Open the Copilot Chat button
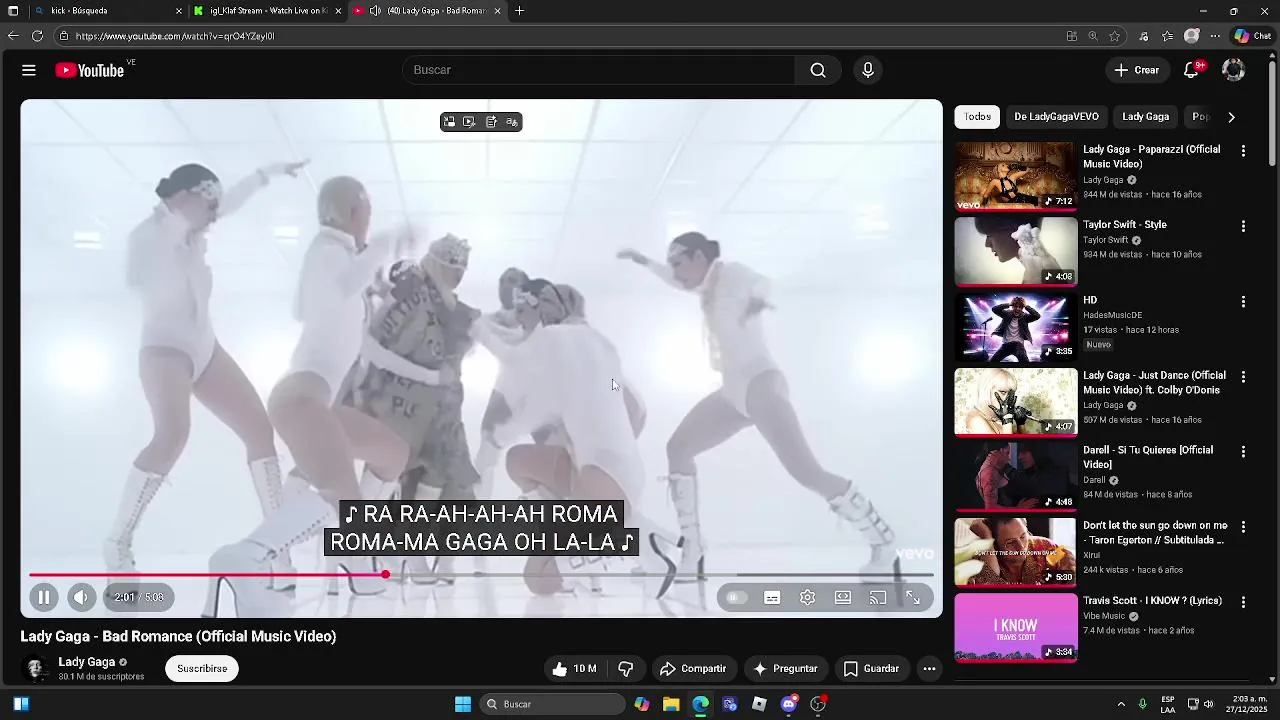The image size is (1280, 720). tap(1252, 36)
